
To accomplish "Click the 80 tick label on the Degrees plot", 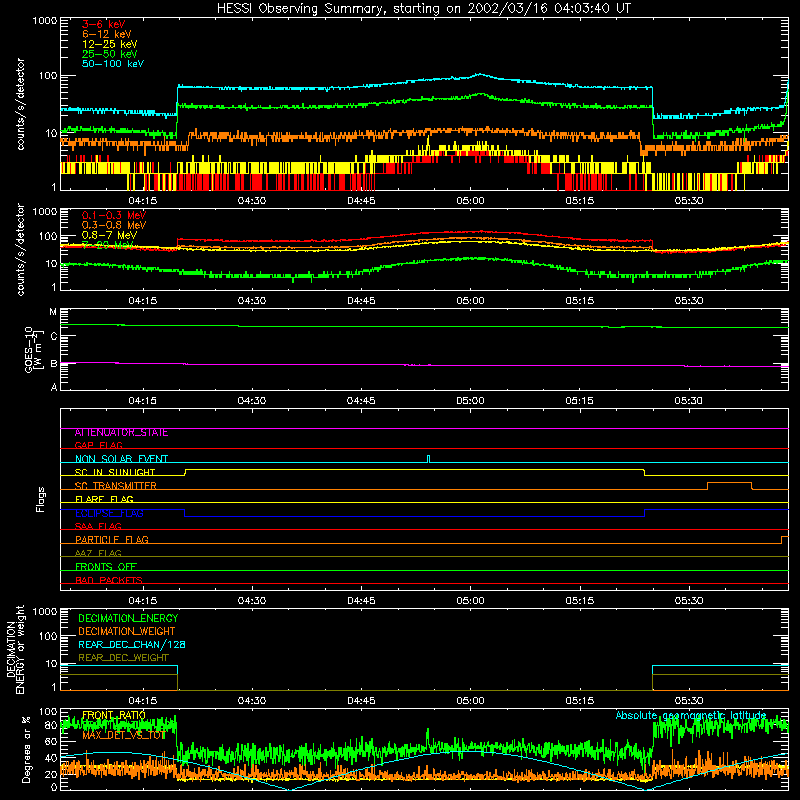I will [x=51, y=725].
